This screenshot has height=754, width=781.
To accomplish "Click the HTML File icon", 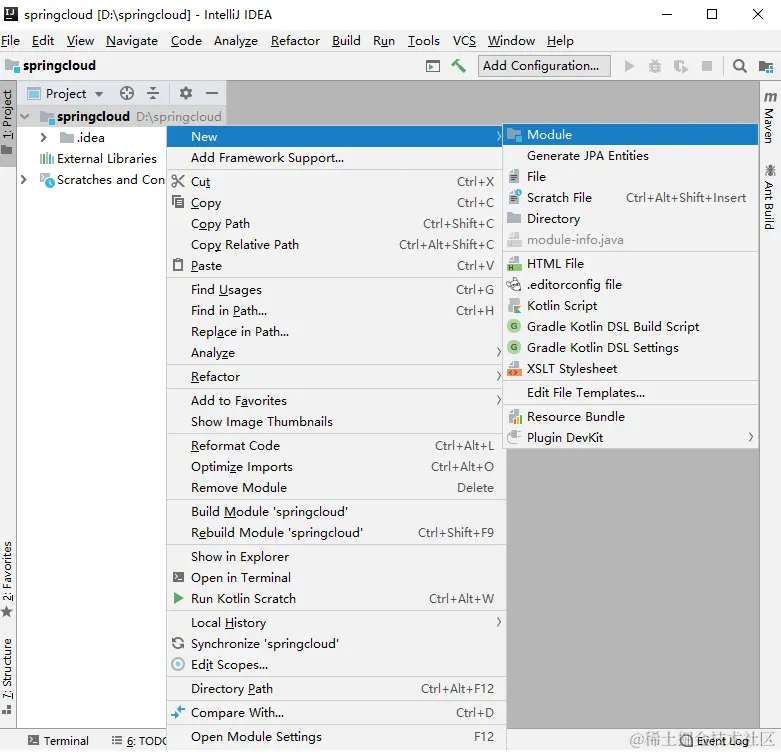I will [x=514, y=263].
